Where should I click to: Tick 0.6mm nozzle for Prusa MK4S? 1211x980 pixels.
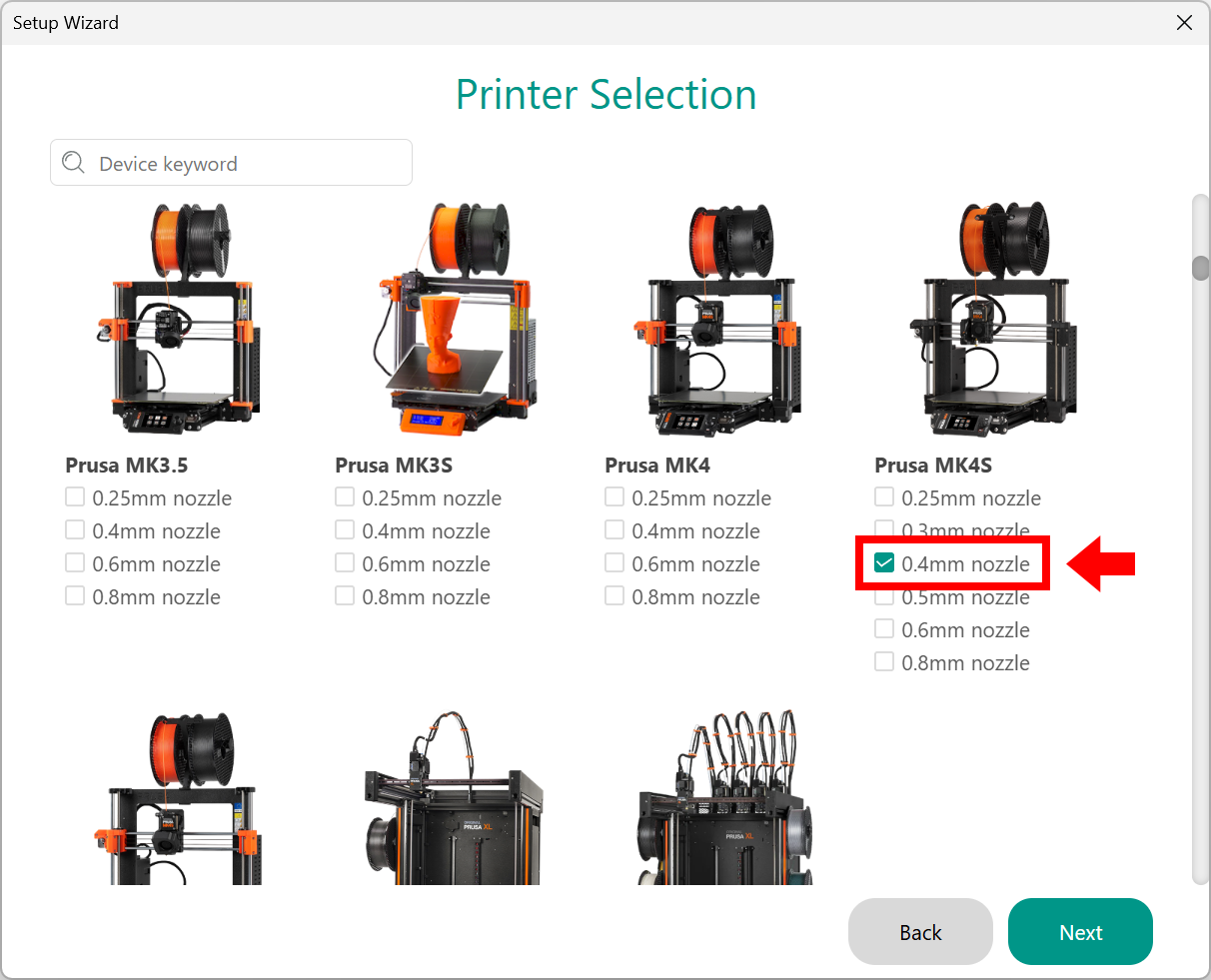click(884, 629)
